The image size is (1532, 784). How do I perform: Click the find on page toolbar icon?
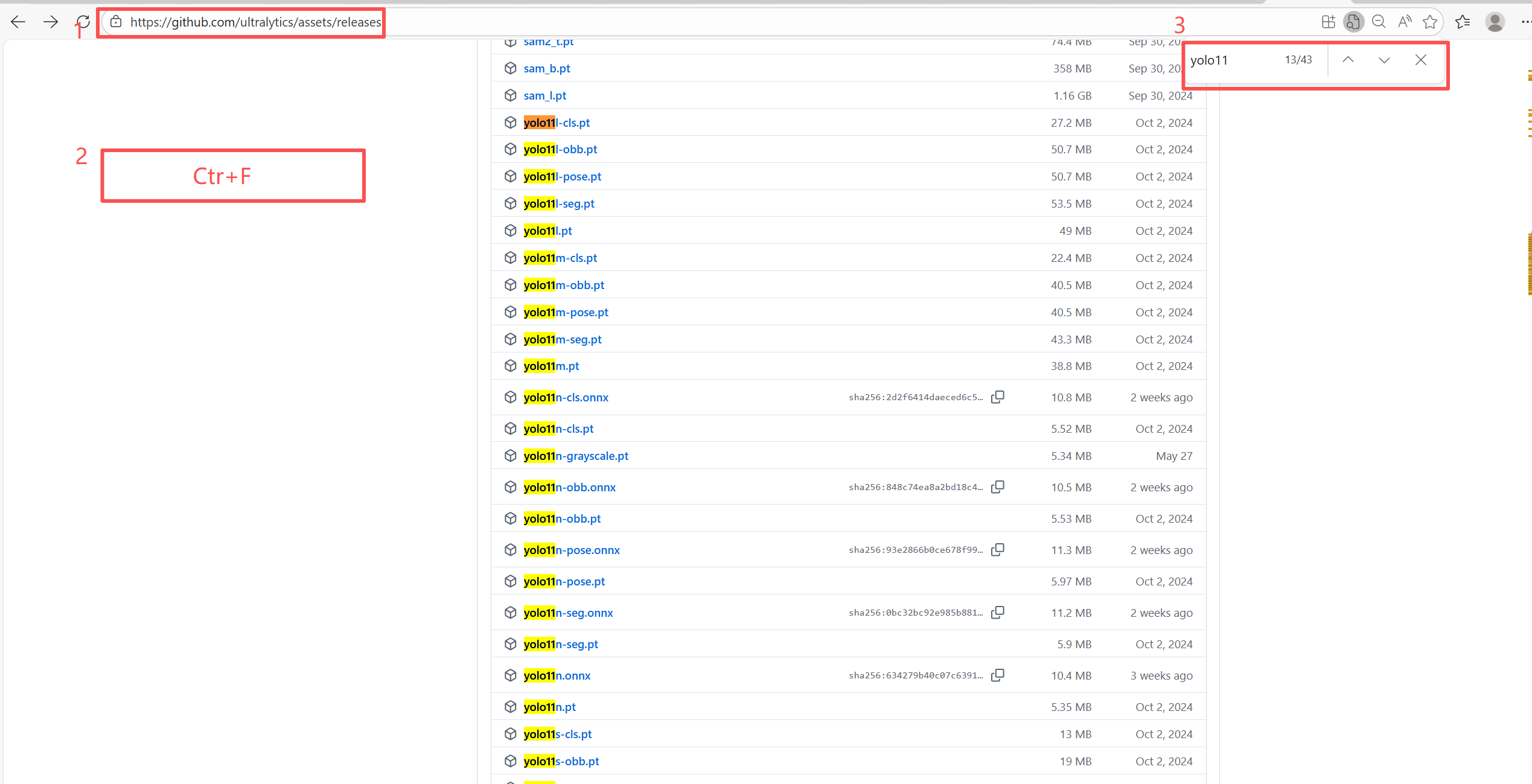[x=1353, y=22]
